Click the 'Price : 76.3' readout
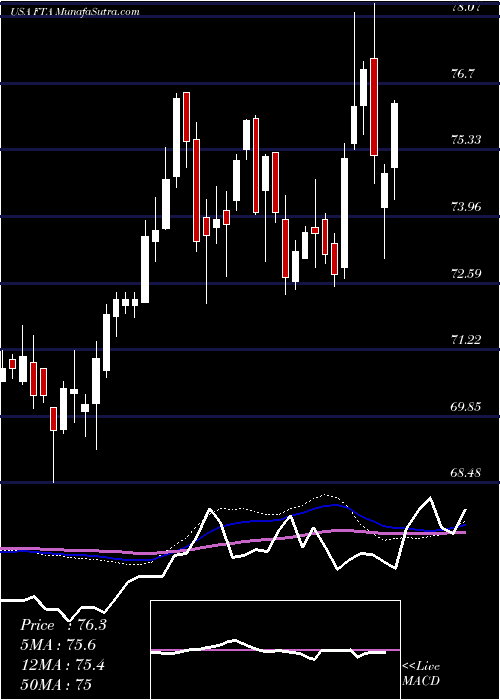The image size is (500, 700). point(63,625)
